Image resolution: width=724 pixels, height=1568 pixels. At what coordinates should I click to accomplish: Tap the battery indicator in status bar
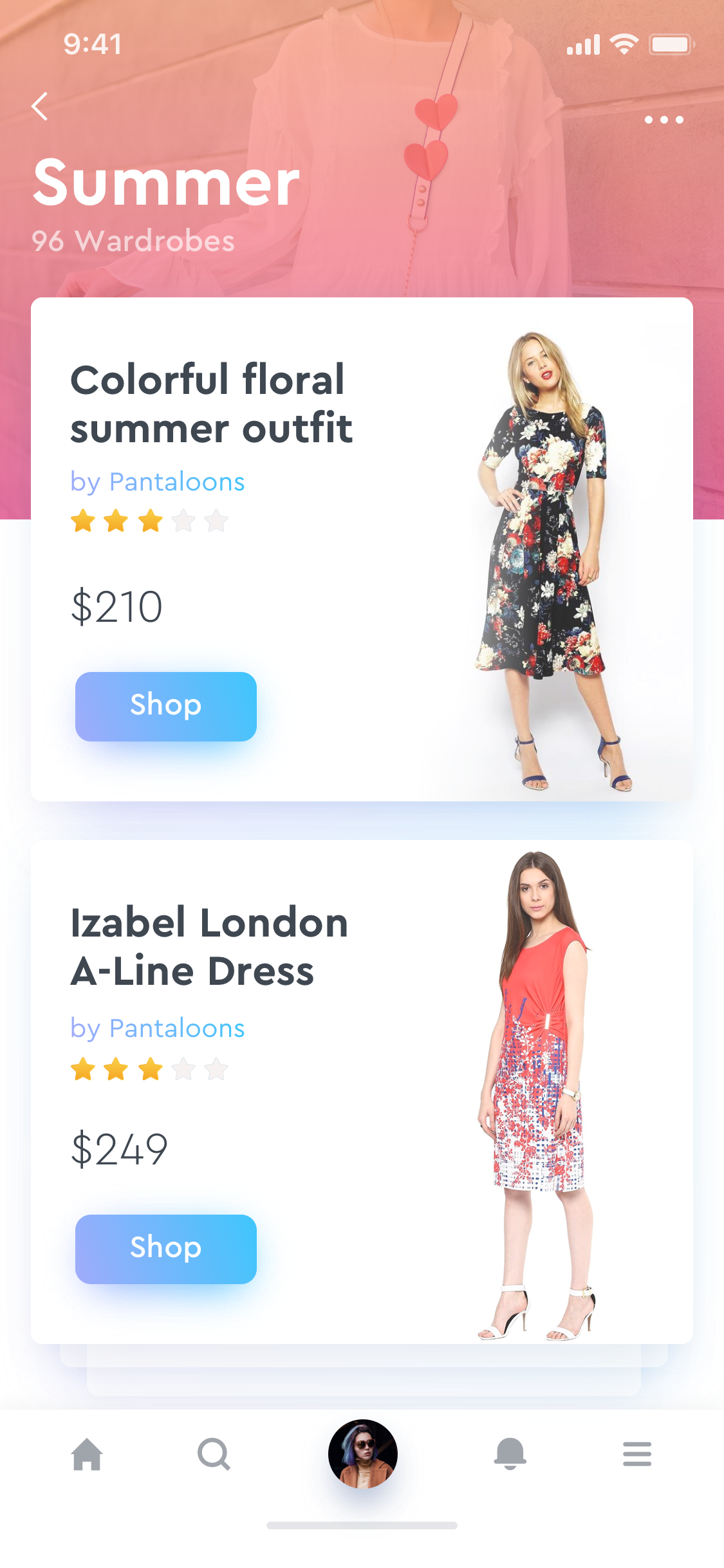click(x=671, y=44)
